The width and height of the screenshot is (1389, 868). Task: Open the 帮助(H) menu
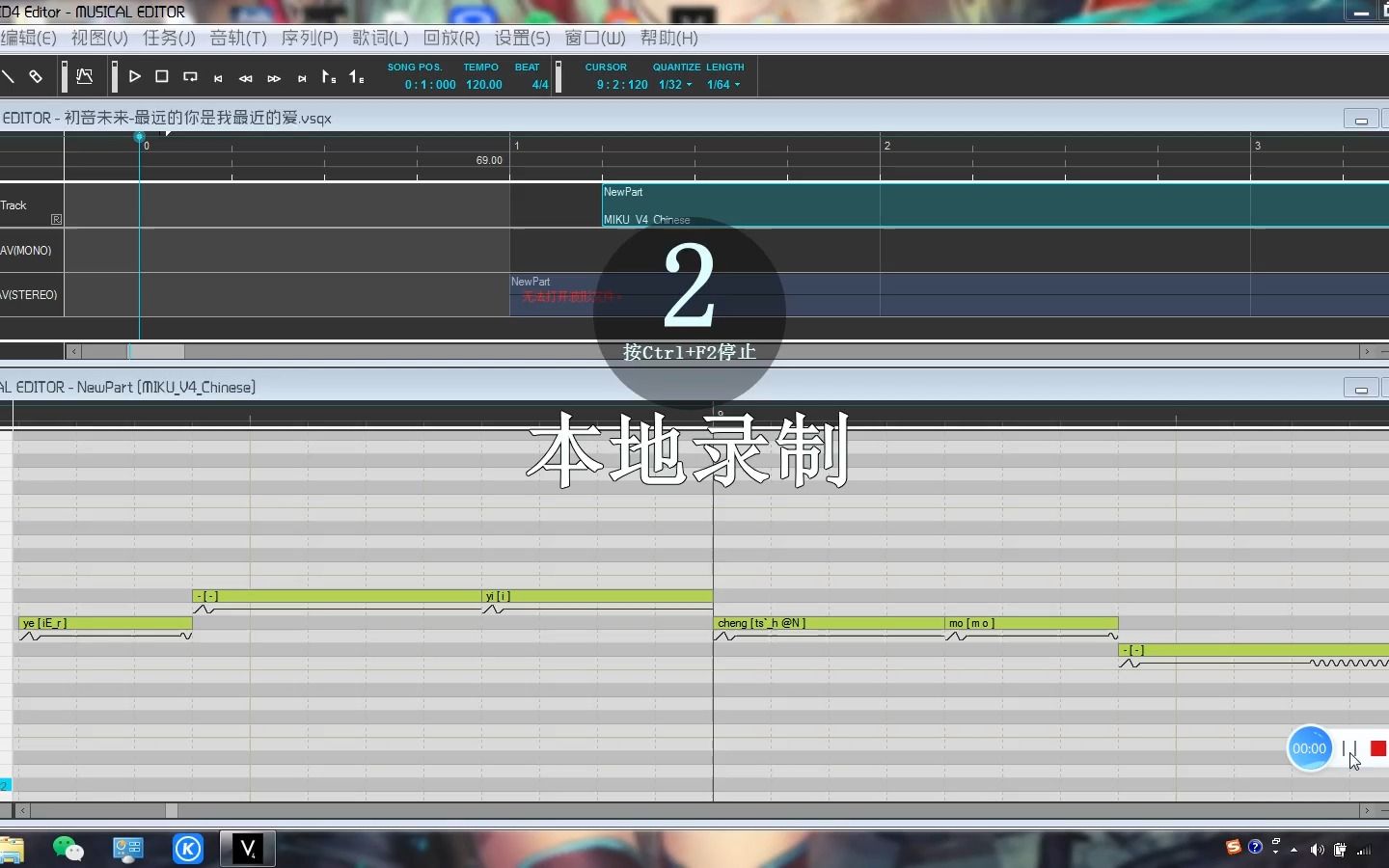click(668, 38)
